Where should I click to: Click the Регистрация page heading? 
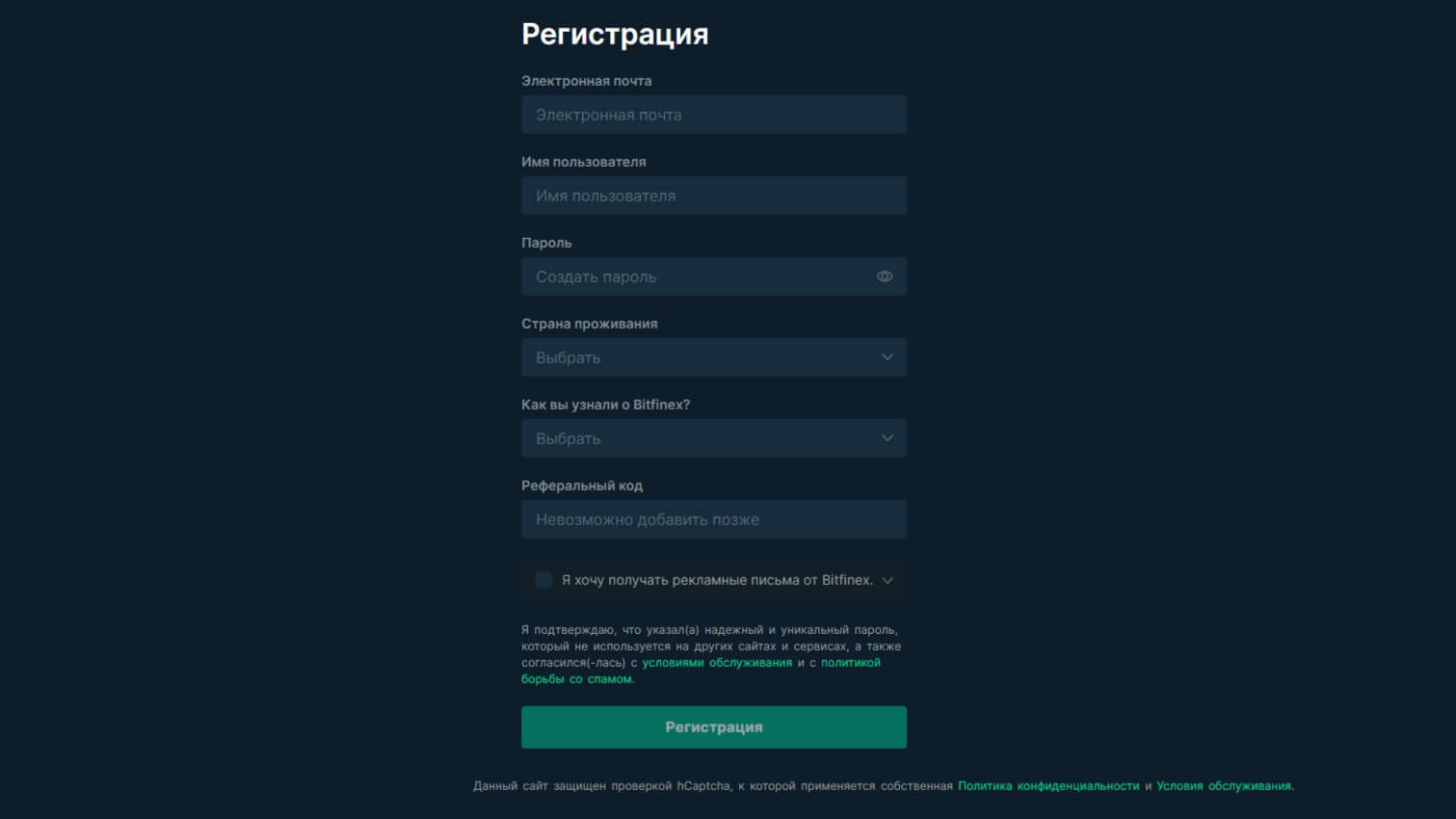pyautogui.click(x=615, y=35)
